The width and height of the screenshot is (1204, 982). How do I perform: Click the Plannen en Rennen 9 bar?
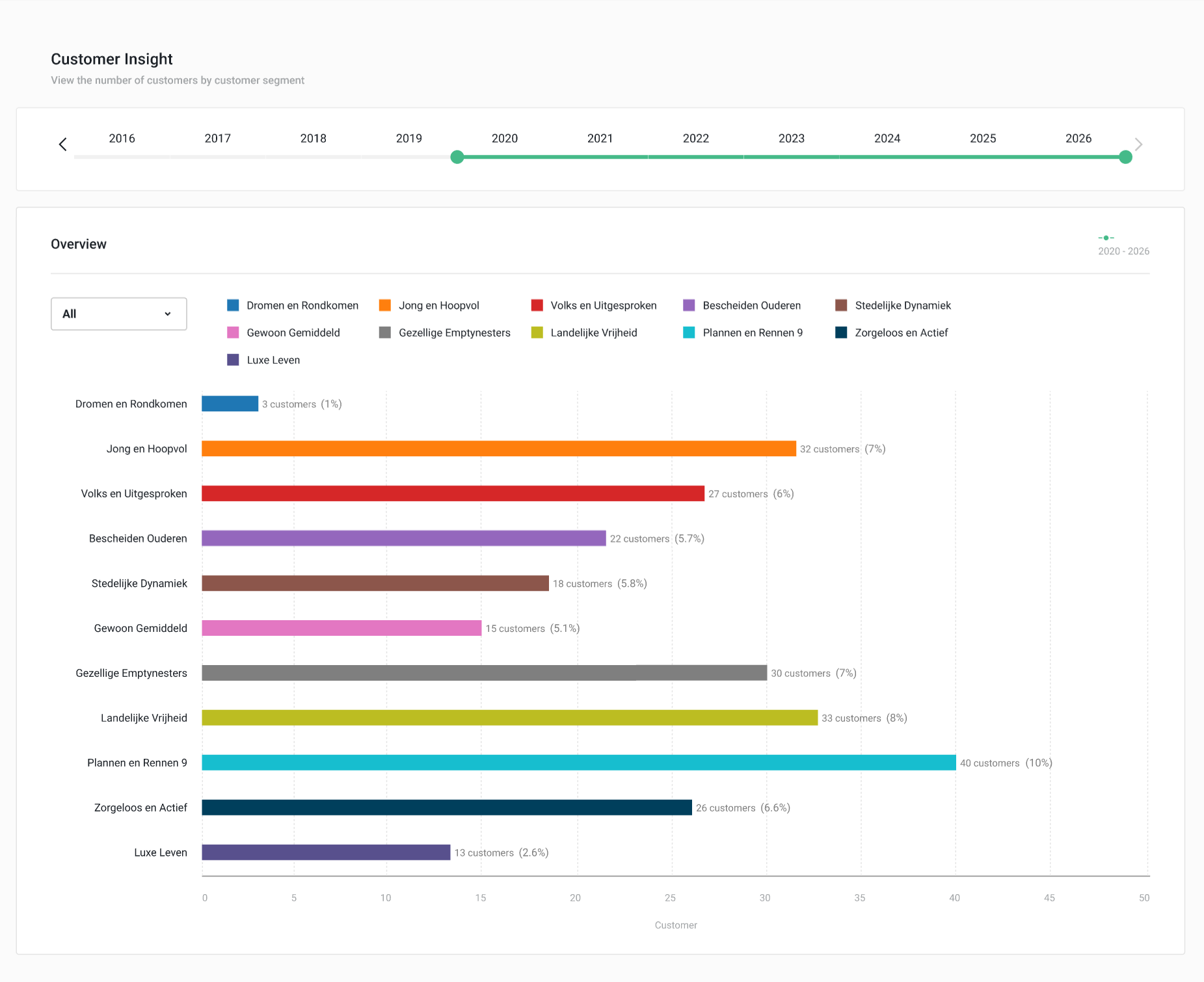click(x=578, y=763)
